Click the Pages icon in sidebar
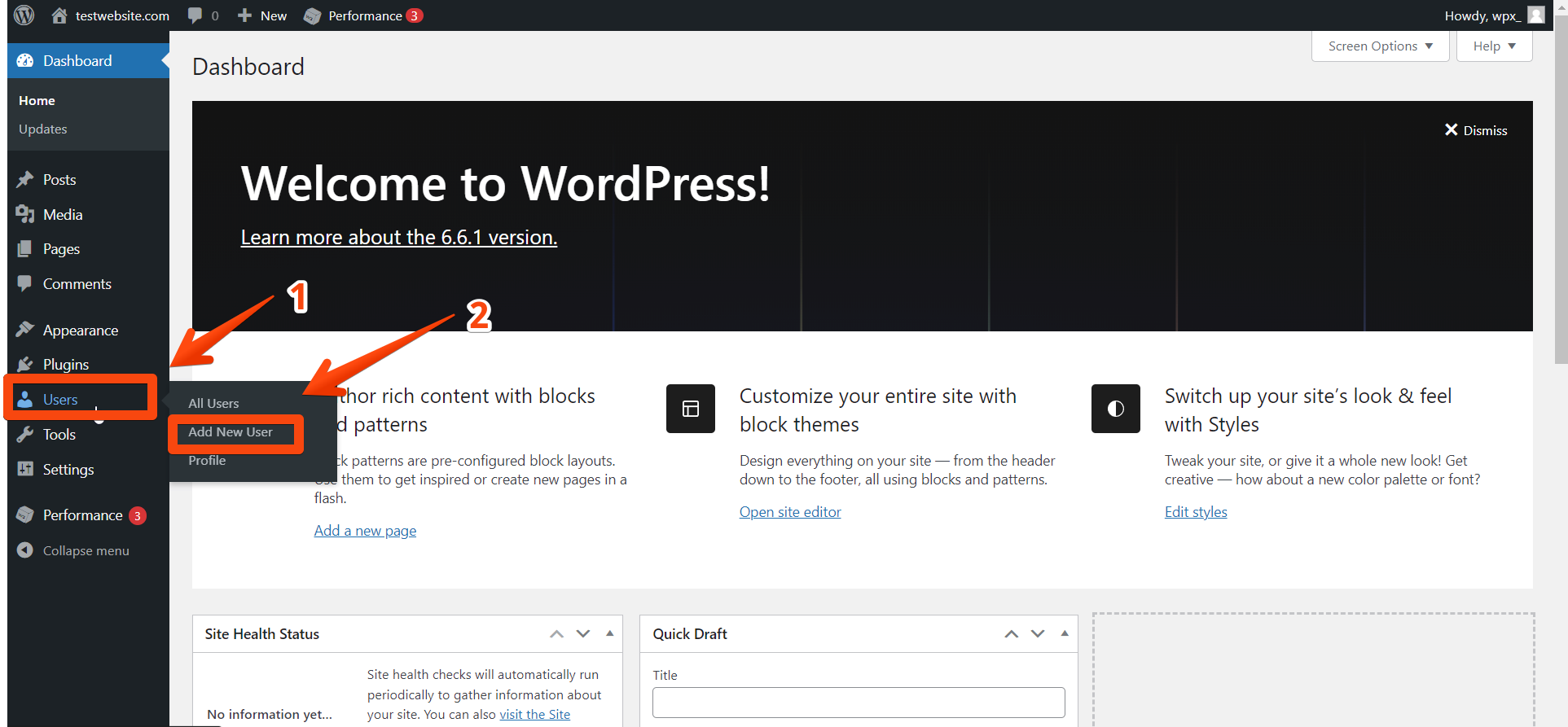 click(25, 249)
